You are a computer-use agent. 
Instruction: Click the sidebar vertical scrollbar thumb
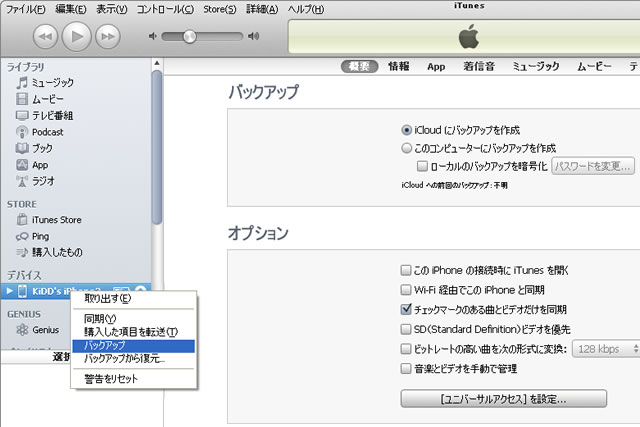point(157,147)
